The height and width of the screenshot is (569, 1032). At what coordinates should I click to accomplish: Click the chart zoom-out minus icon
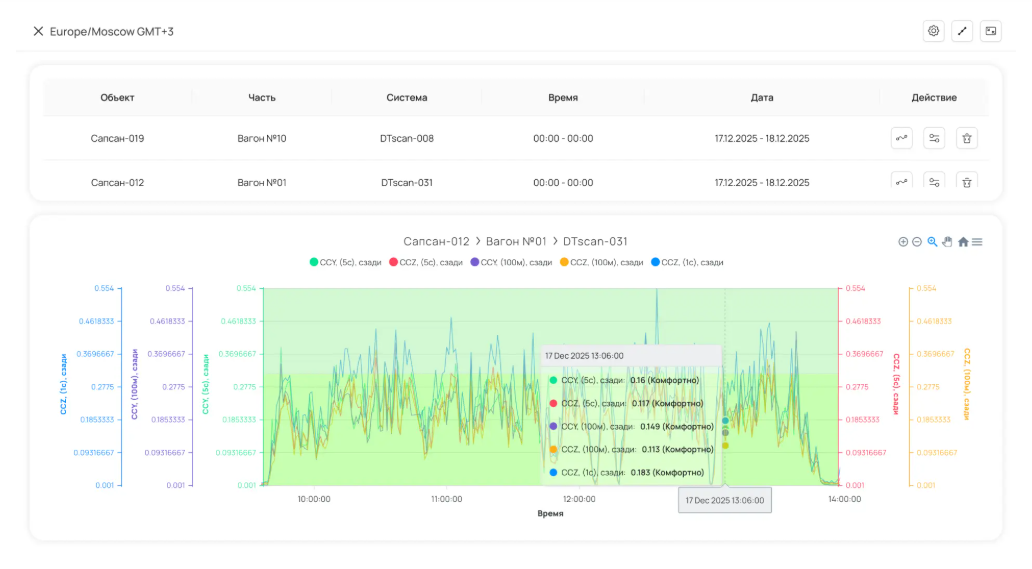917,242
